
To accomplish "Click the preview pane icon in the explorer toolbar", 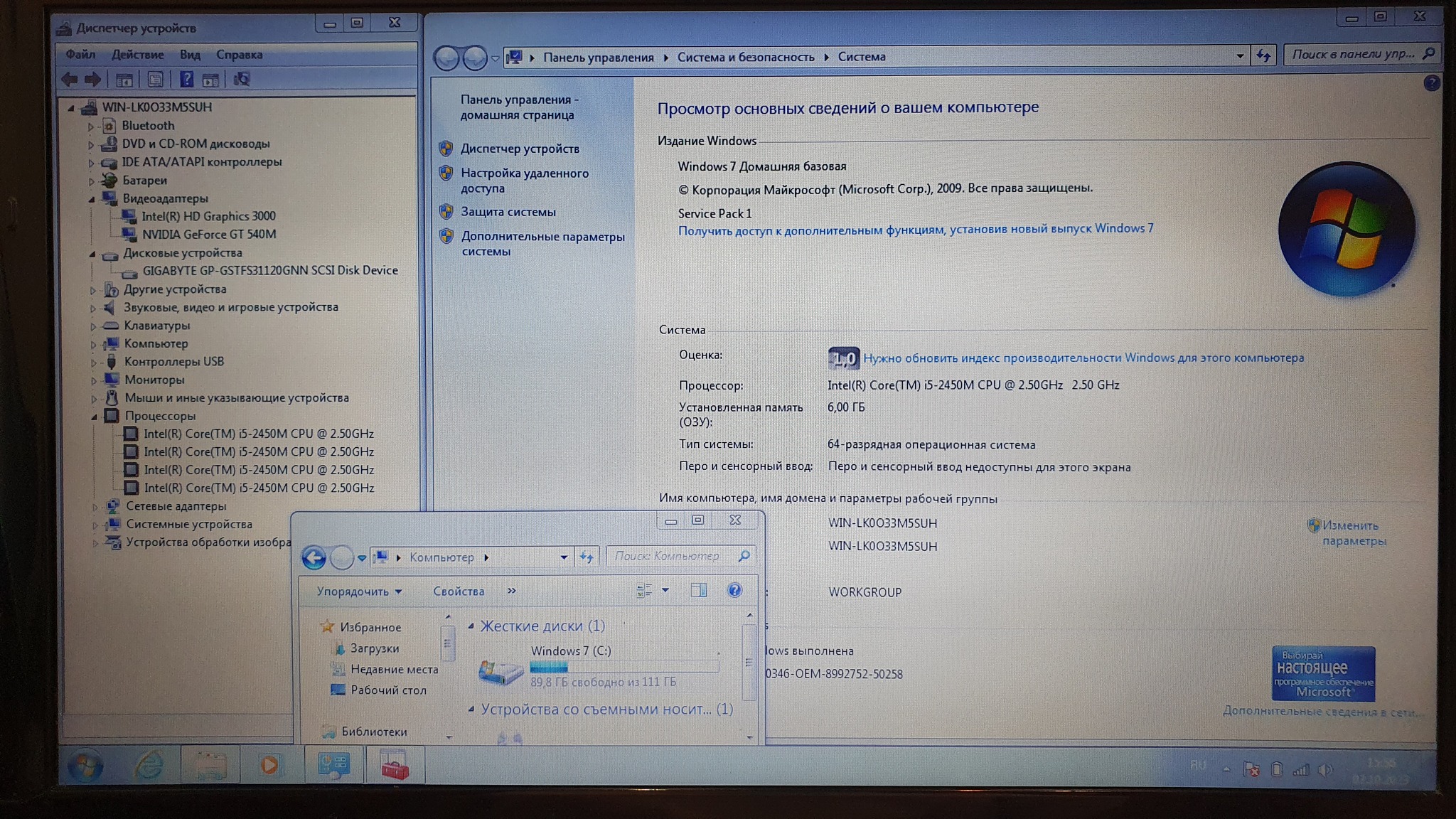I will click(699, 590).
